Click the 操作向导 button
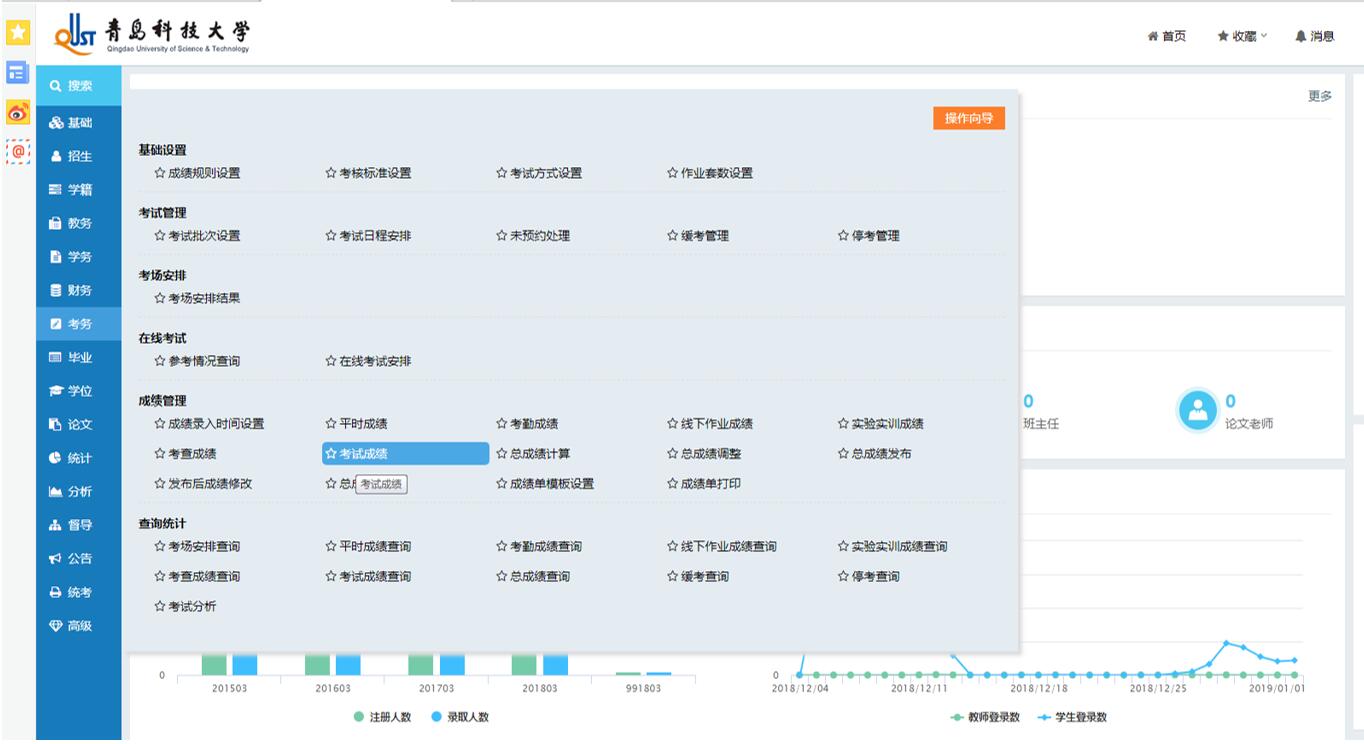Screen dimensions: 1364x744 [x=968, y=118]
